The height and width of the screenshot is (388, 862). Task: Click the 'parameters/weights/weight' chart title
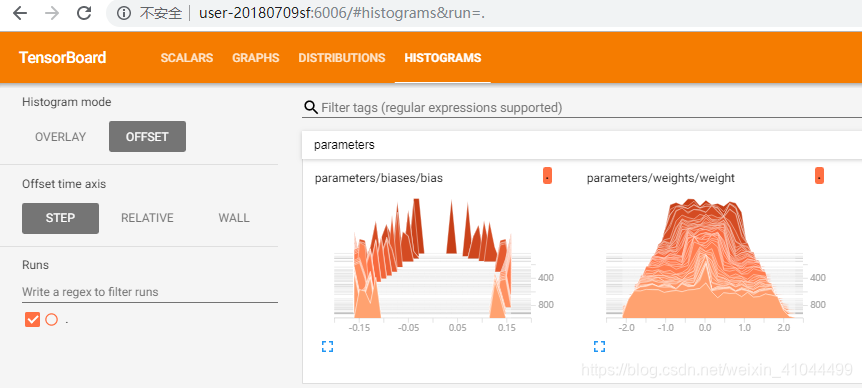tap(661, 178)
